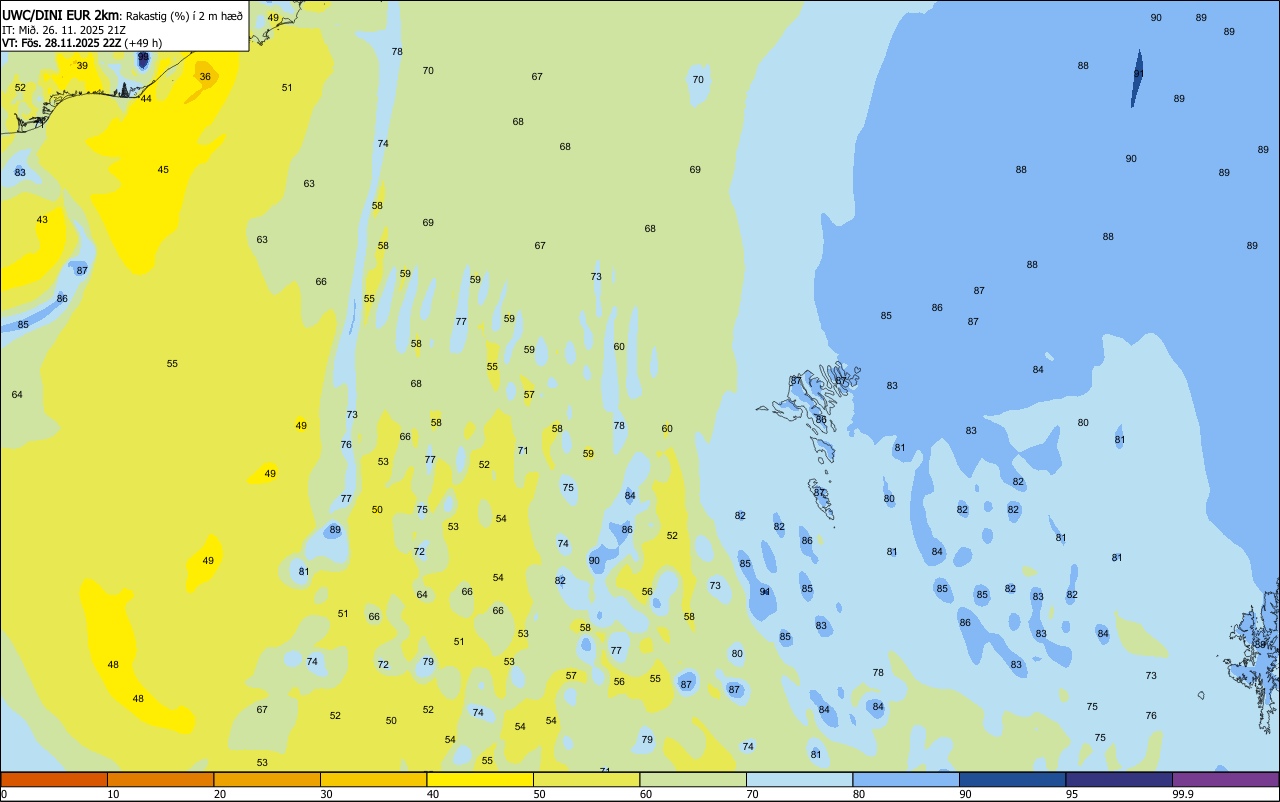Click the 30–40 gold legend swatch
This screenshot has height=802, width=1280.
coord(373,779)
